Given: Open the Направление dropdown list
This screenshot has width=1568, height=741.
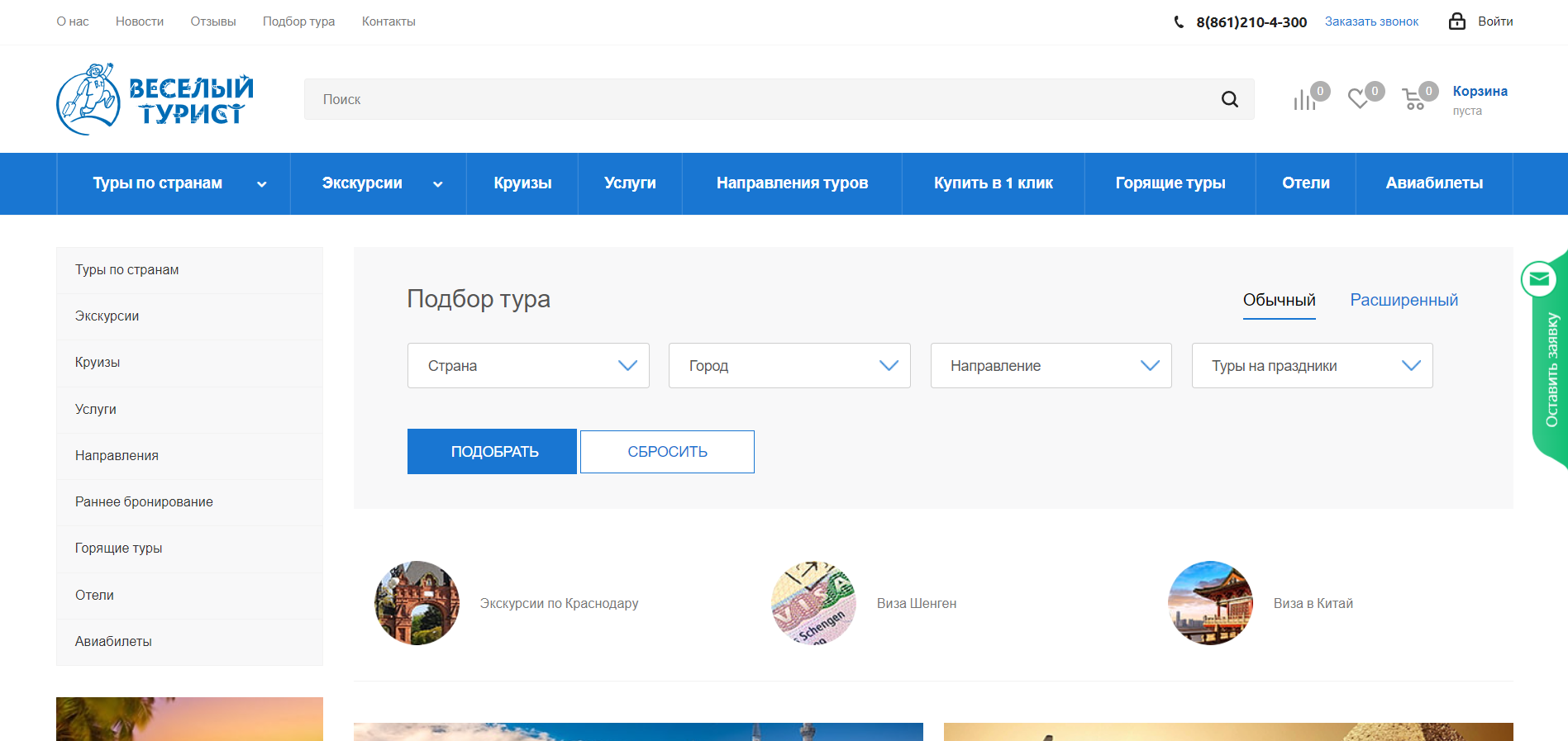Looking at the screenshot, I should (1051, 366).
